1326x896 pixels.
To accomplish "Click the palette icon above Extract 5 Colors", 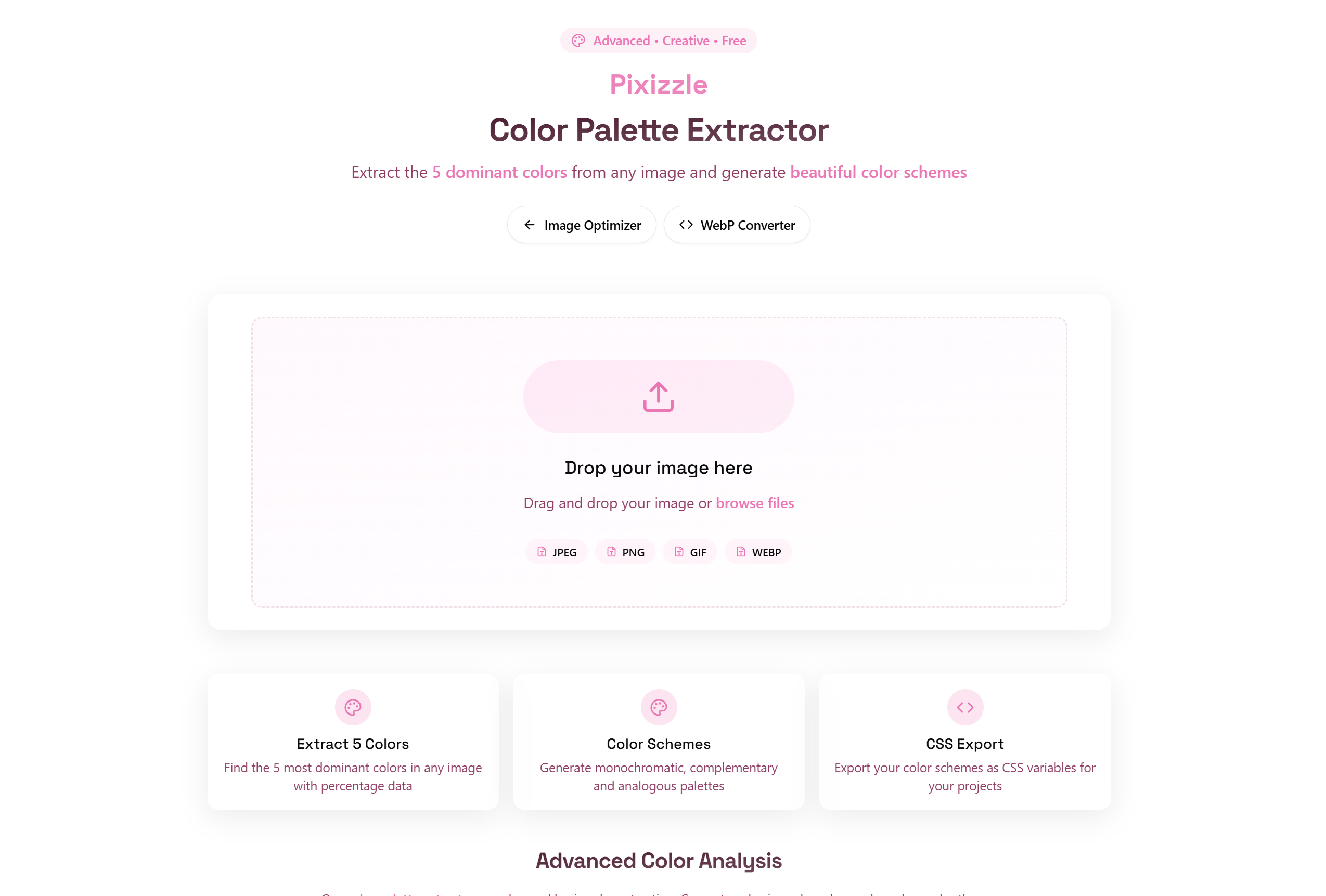I will (x=353, y=707).
